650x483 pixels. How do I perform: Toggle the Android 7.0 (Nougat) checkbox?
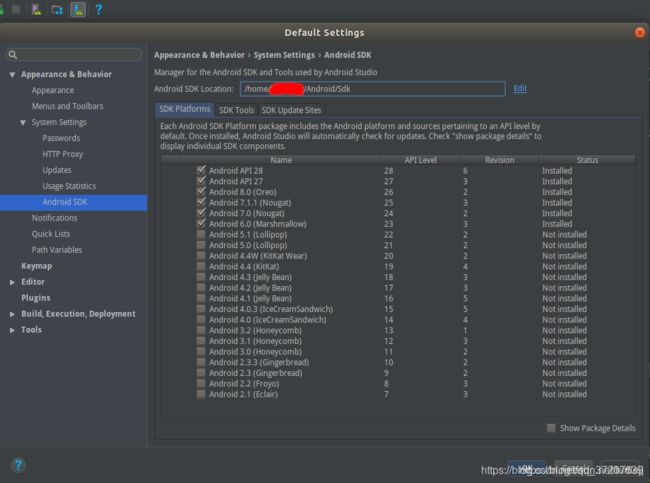tap(201, 213)
